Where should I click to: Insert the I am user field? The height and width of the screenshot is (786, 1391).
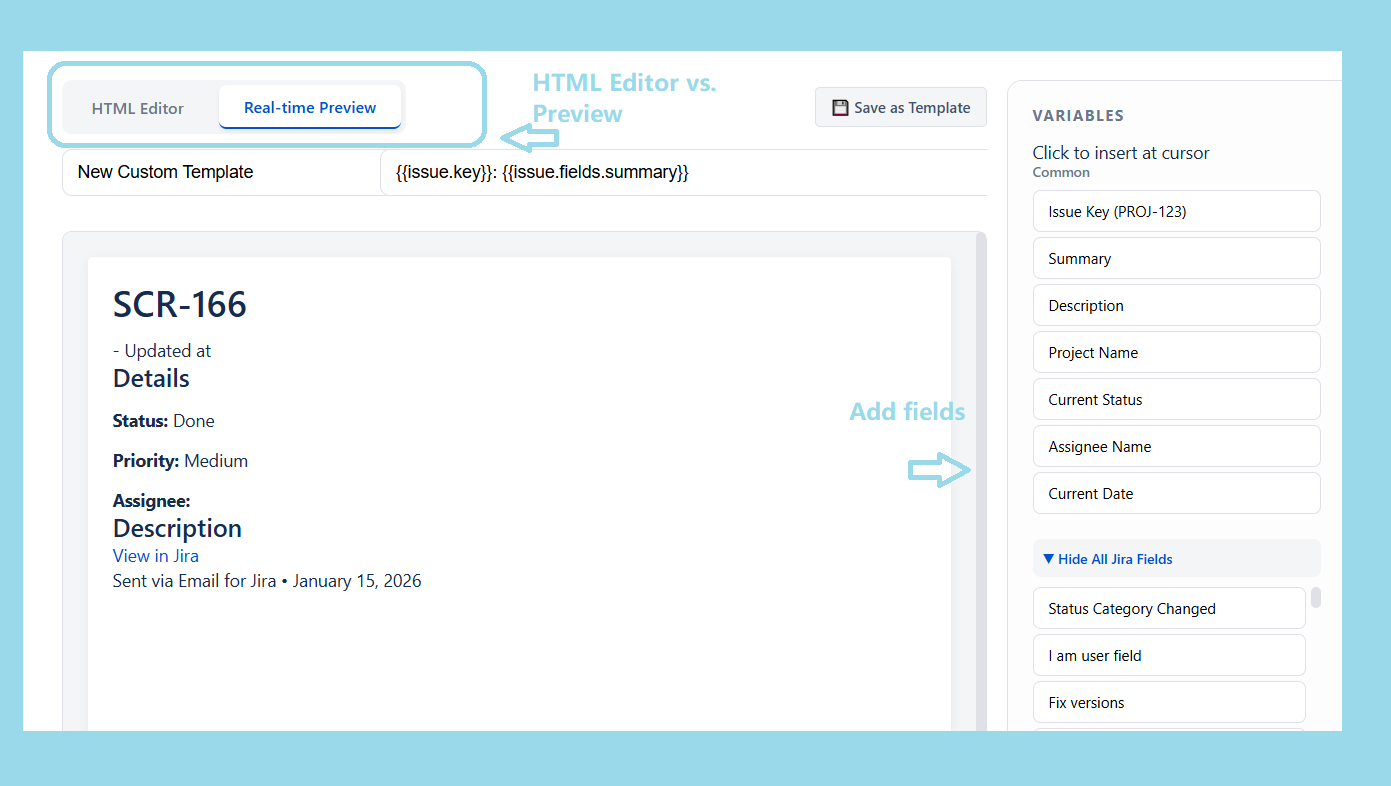pyautogui.click(x=1169, y=655)
